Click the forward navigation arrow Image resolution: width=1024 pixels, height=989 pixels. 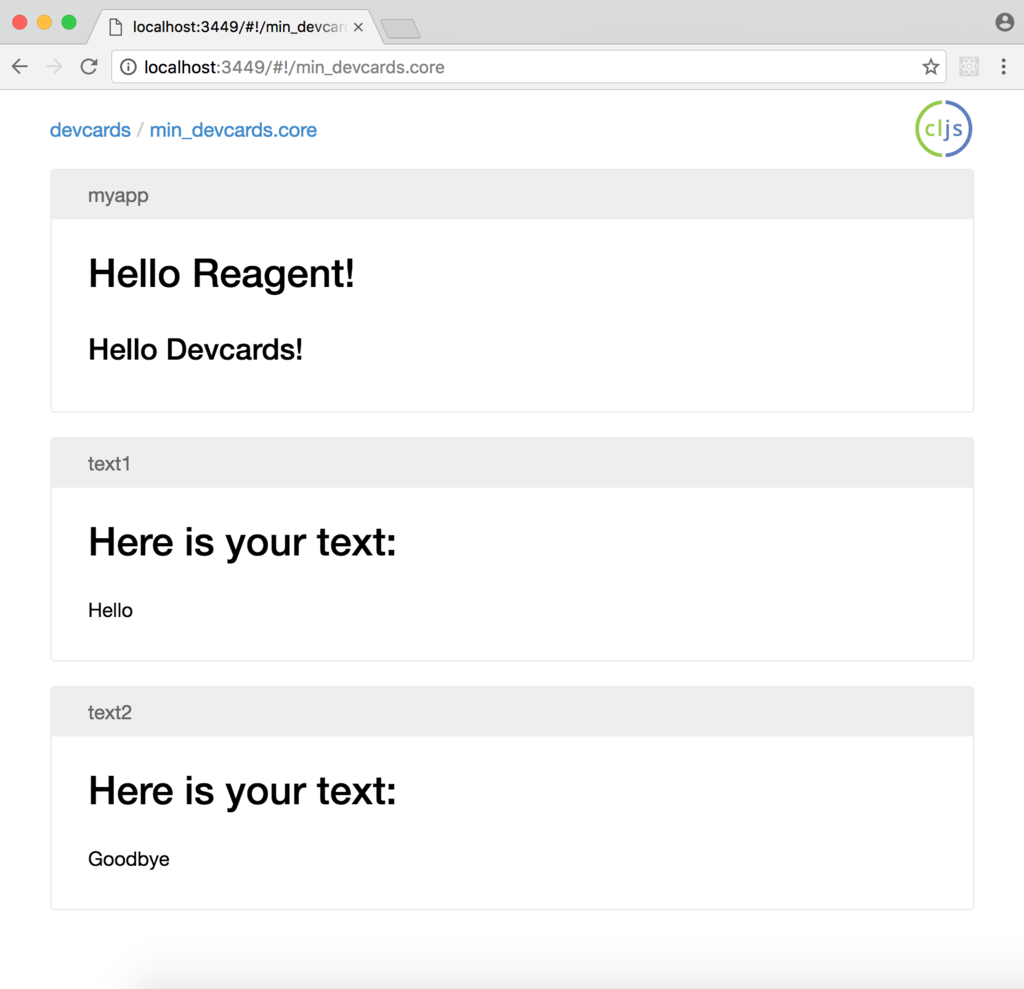coord(53,66)
